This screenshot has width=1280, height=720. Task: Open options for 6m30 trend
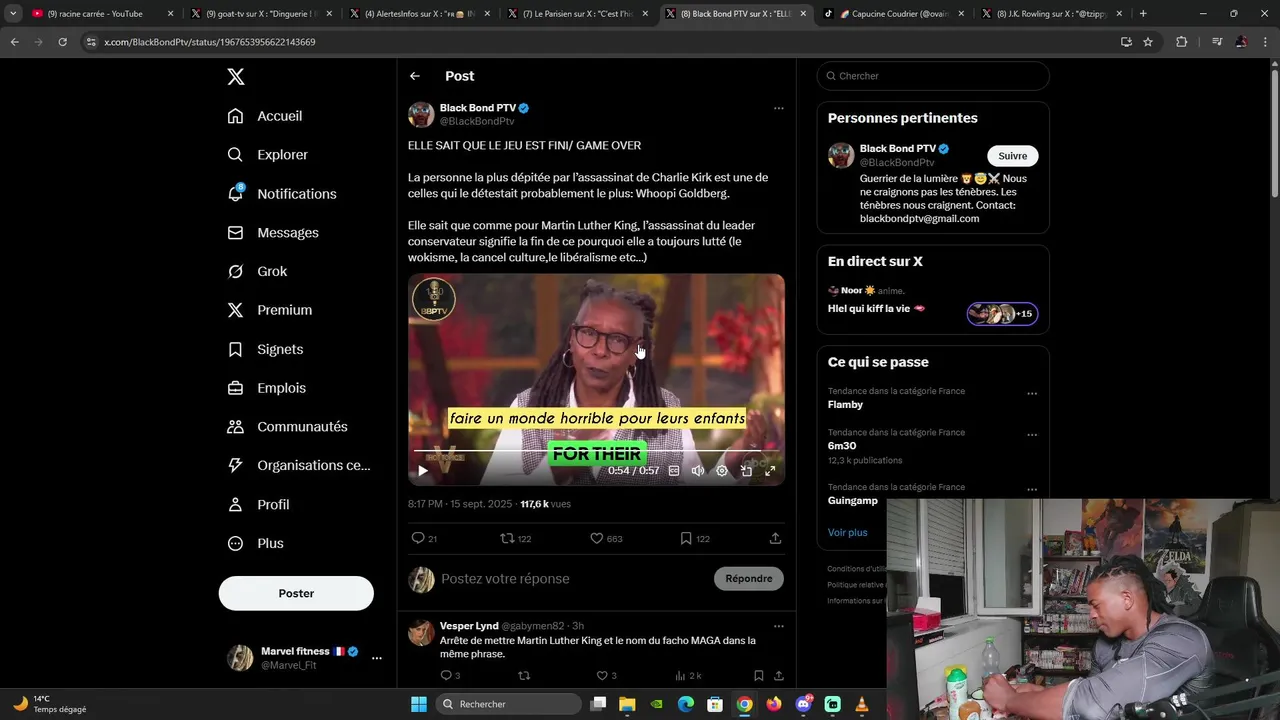point(1032,435)
